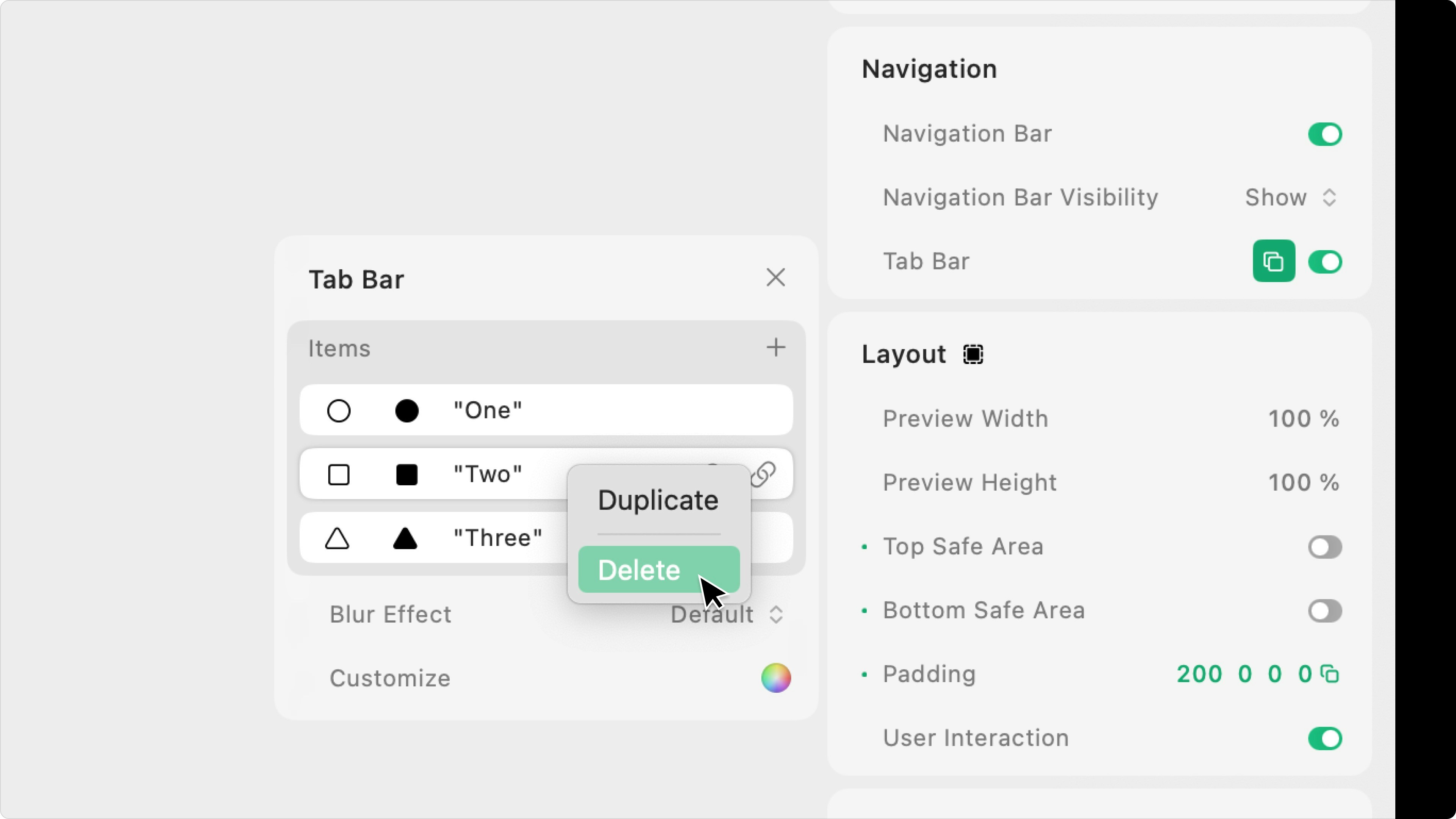Click the Padding copy icon

coord(1329,674)
